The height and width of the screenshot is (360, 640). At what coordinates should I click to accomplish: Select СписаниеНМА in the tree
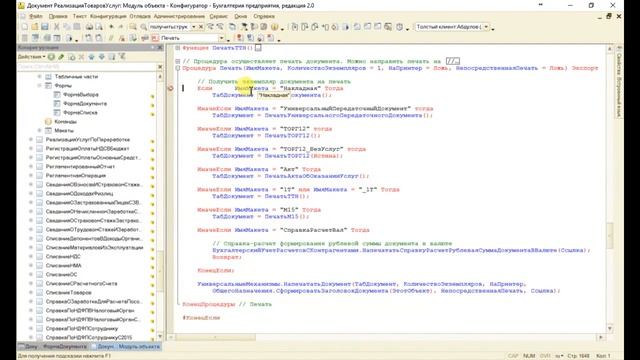point(63,266)
